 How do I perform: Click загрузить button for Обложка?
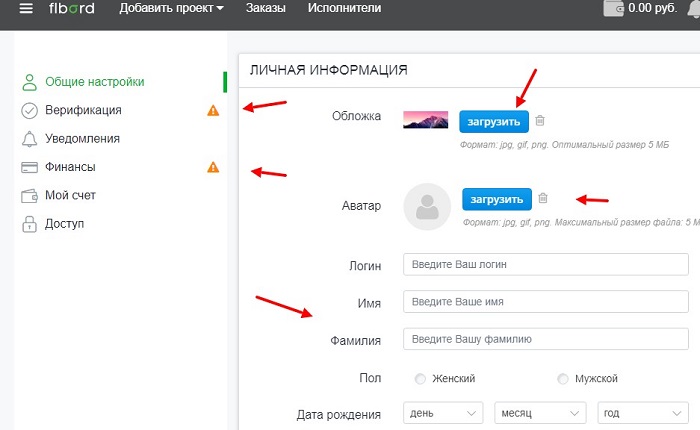pyautogui.click(x=494, y=121)
